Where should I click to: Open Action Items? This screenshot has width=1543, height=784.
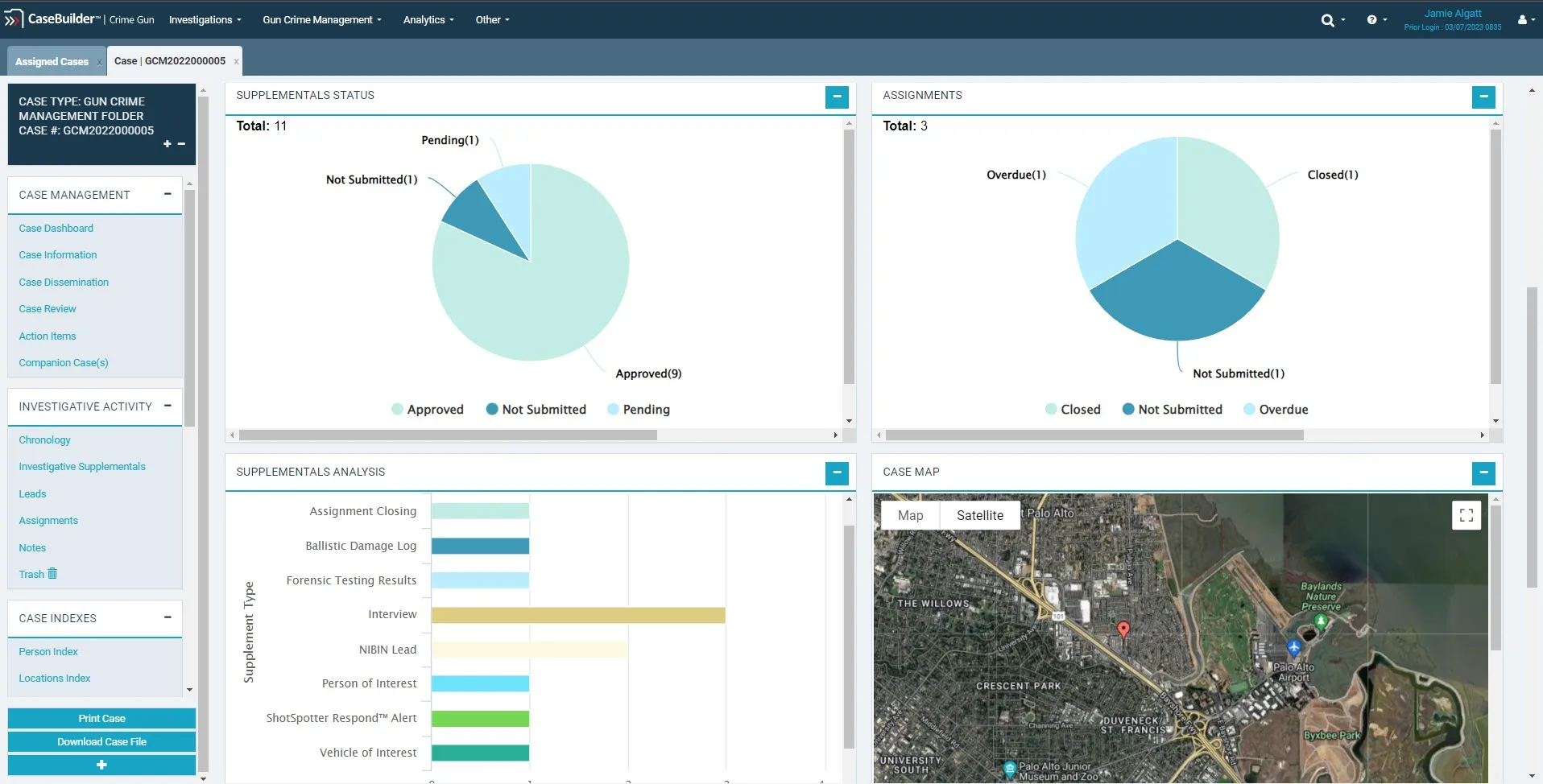tap(48, 336)
